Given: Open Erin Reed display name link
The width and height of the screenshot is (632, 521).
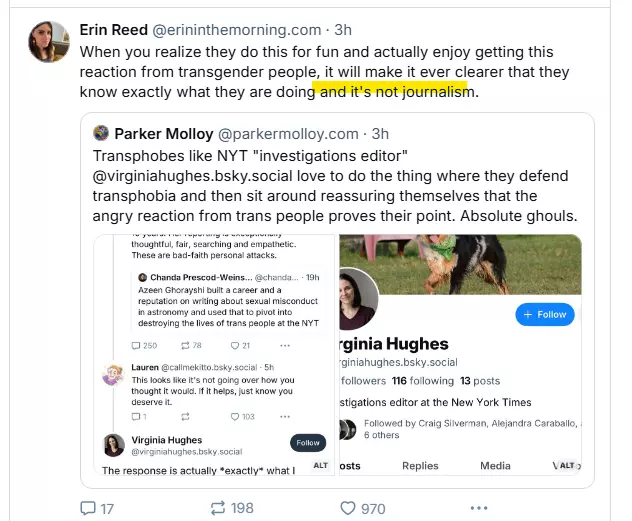Looking at the screenshot, I should [x=113, y=30].
